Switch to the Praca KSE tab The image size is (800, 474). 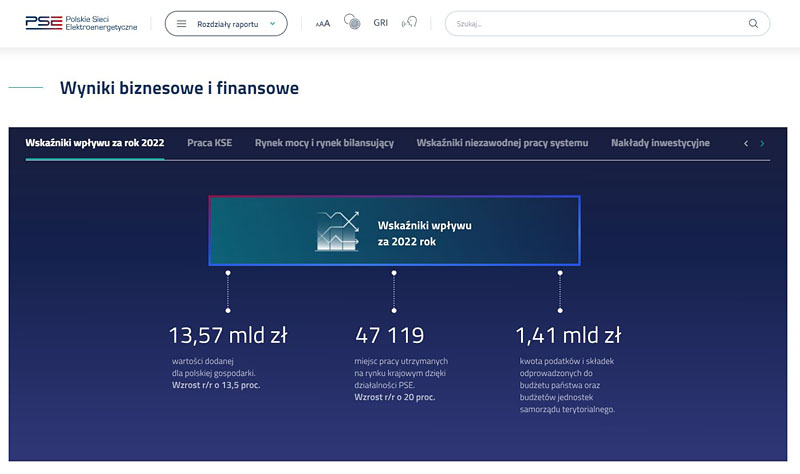(x=209, y=143)
